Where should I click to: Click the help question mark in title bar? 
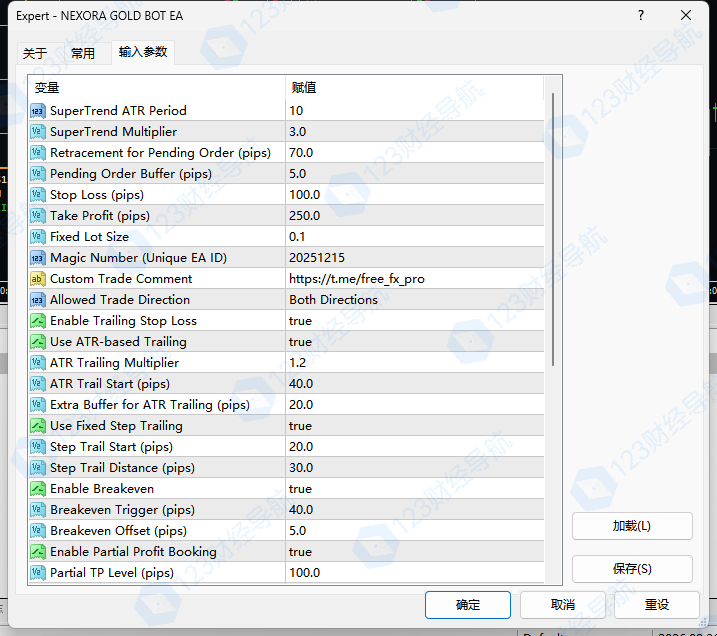click(641, 16)
